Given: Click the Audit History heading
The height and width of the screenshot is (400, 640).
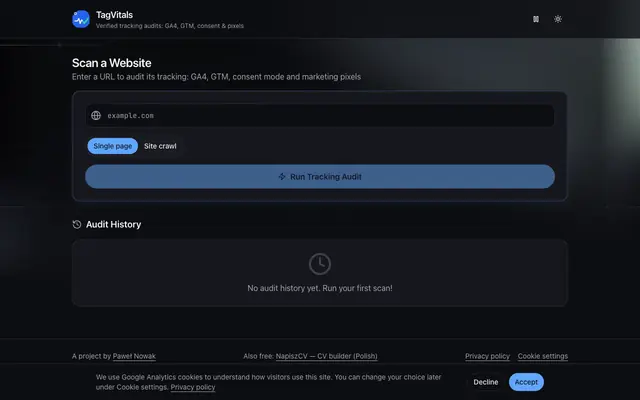Looking at the screenshot, I should click(x=113, y=224).
